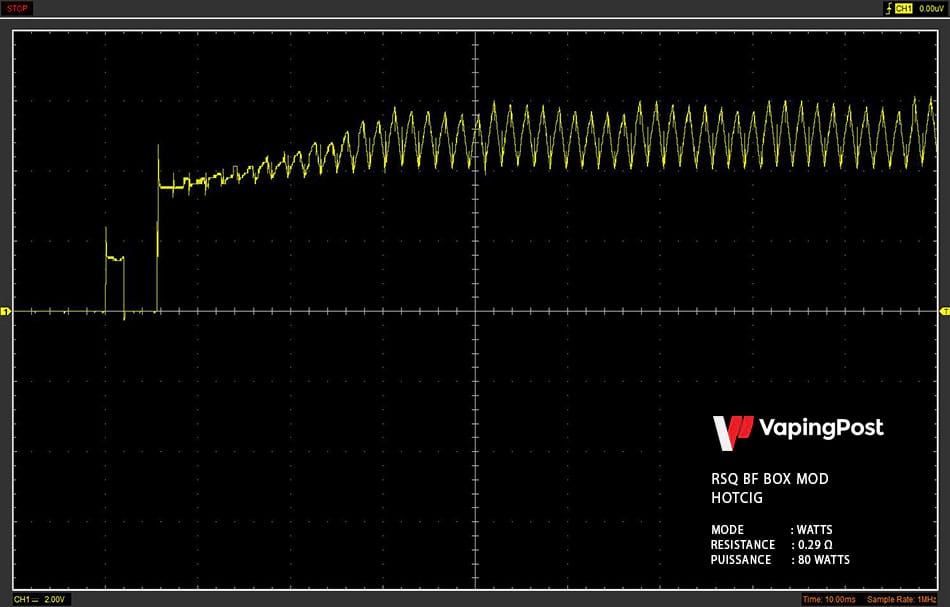Click the graticule center crosshair intersection
The height and width of the screenshot is (607, 950).
point(476,311)
